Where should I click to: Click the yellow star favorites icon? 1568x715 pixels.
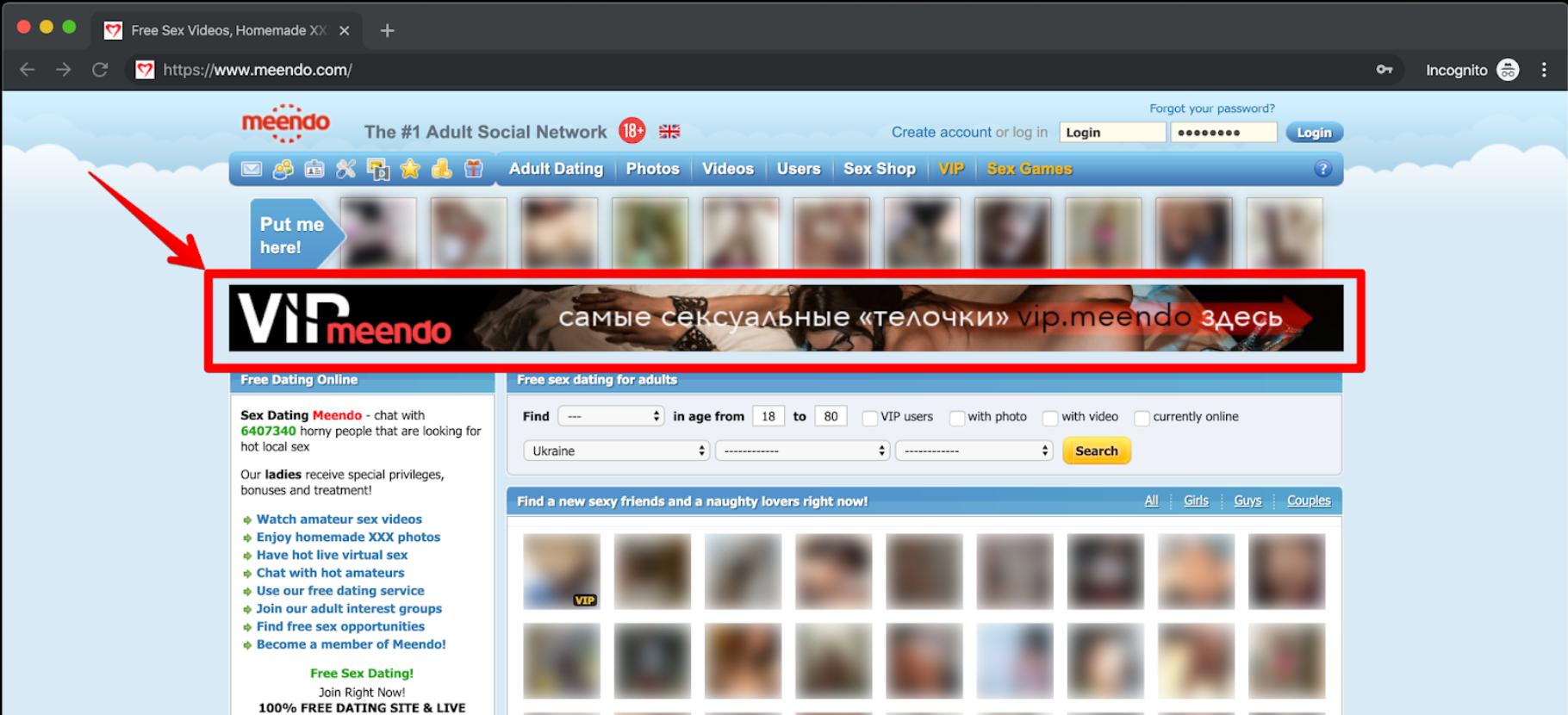(x=410, y=169)
